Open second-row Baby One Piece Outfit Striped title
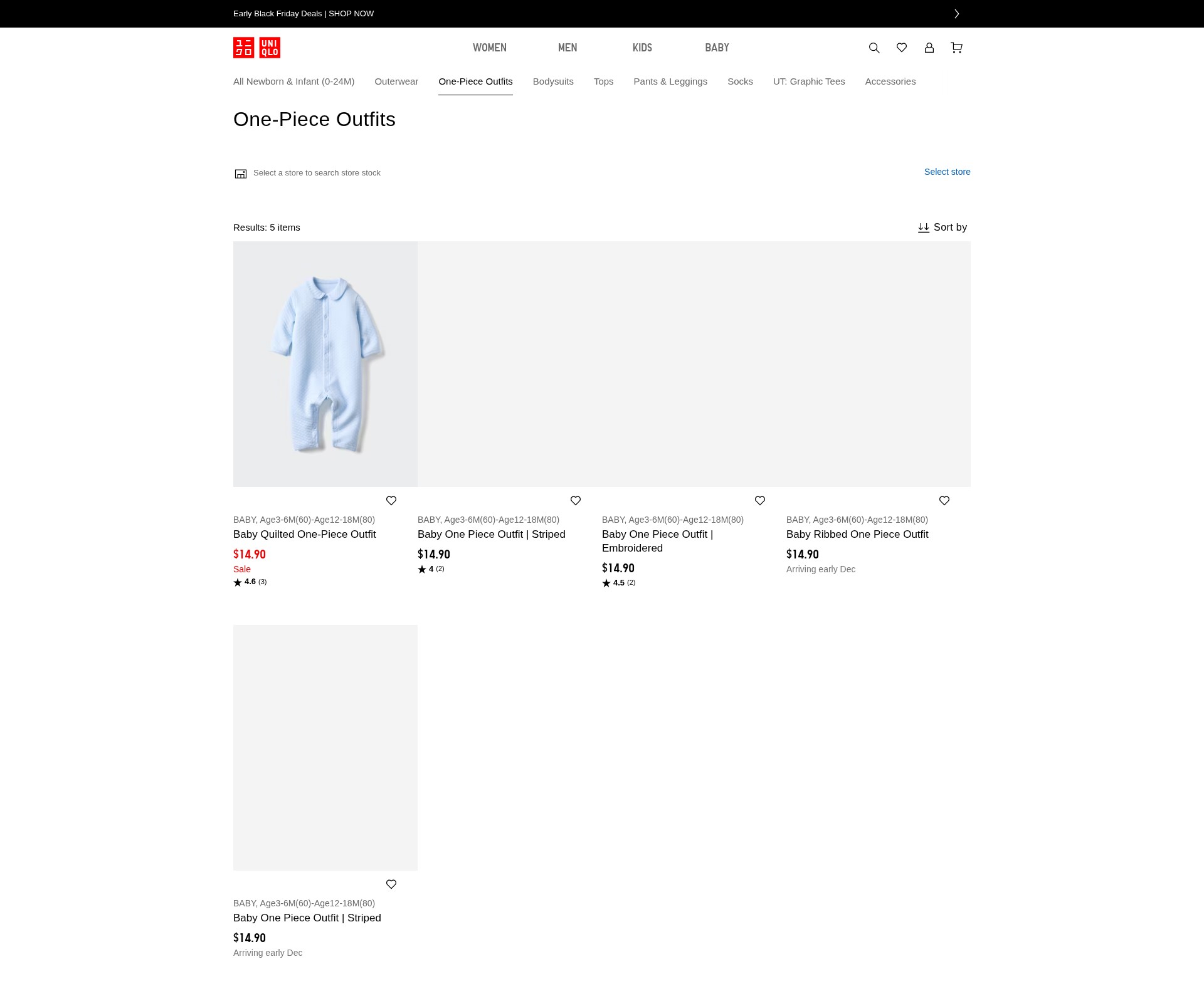Screen dimensions: 1204x1006 pyautogui.click(x=307, y=918)
